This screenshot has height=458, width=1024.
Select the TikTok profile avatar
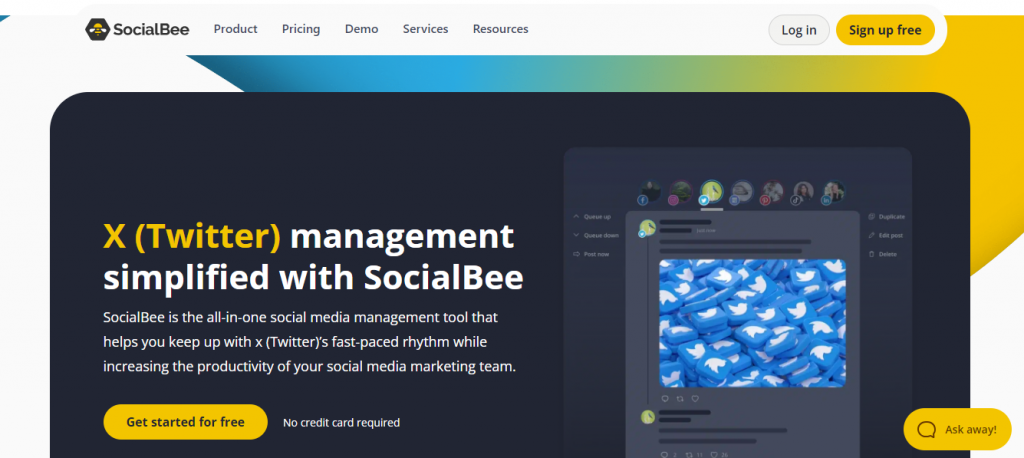(x=803, y=192)
